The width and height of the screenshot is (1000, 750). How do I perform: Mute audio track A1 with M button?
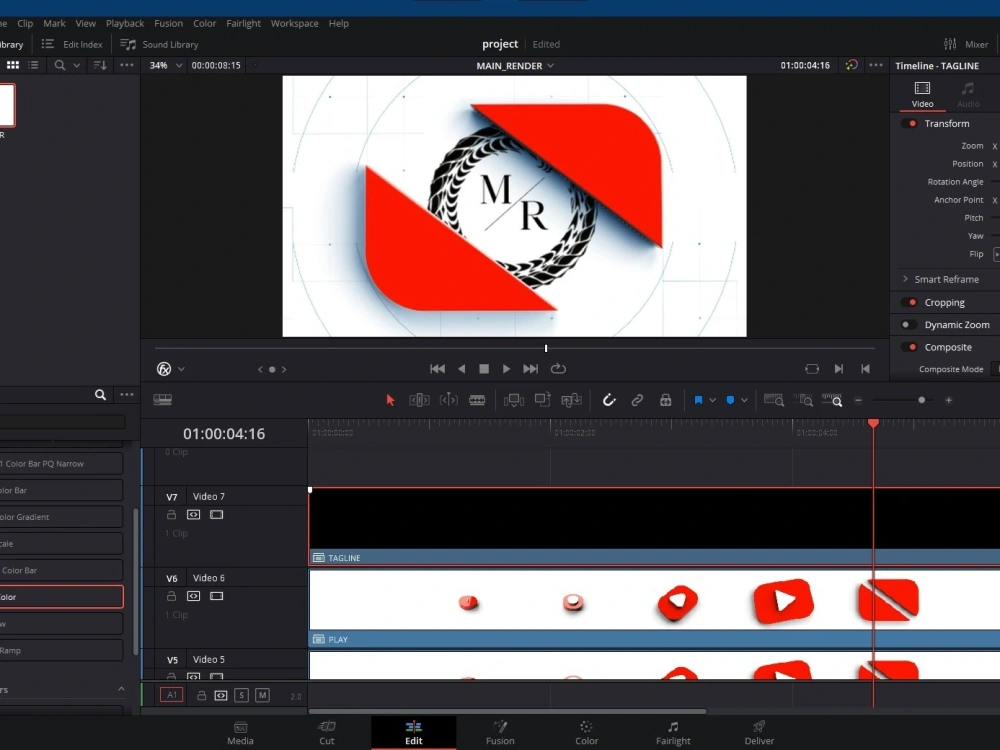(262, 695)
